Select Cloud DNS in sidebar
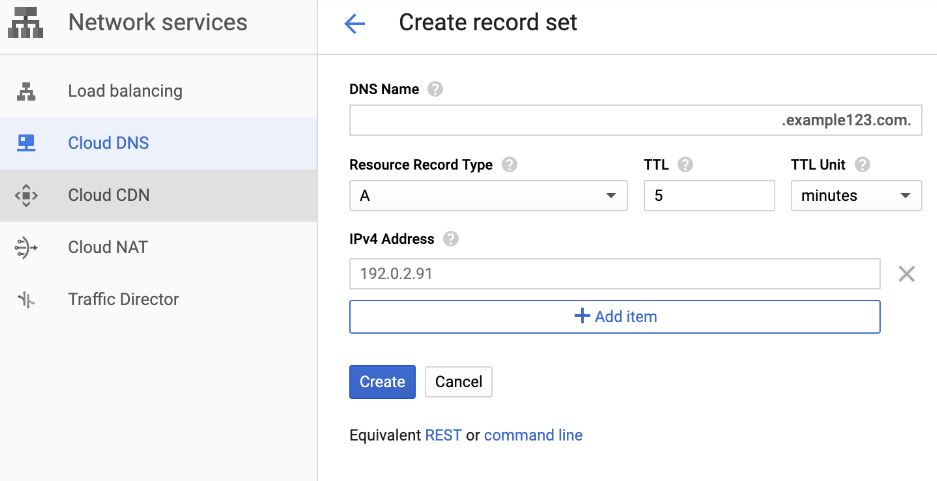 point(158,143)
